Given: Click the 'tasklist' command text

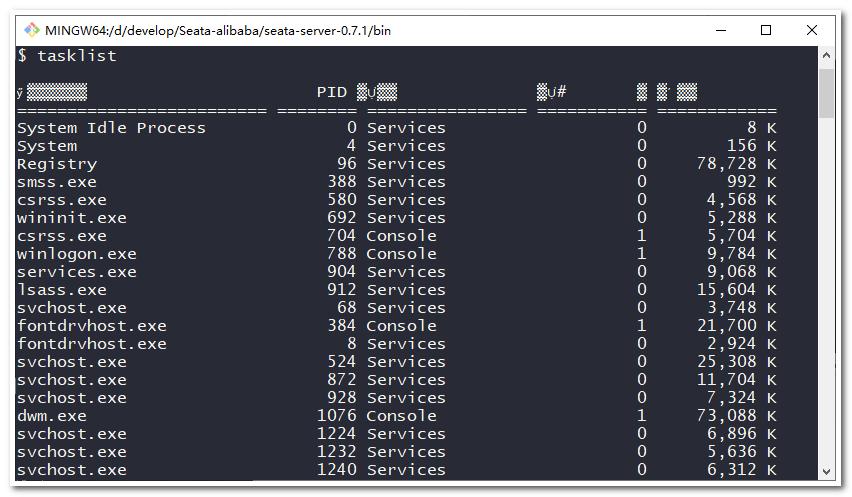Looking at the screenshot, I should click(77, 55).
